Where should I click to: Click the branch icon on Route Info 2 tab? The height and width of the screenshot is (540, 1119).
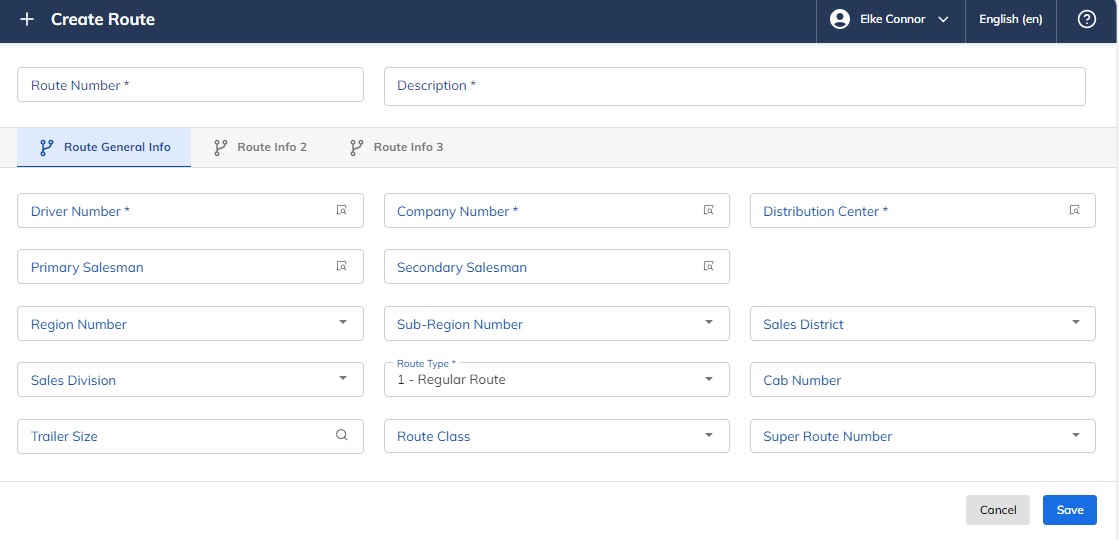[221, 148]
